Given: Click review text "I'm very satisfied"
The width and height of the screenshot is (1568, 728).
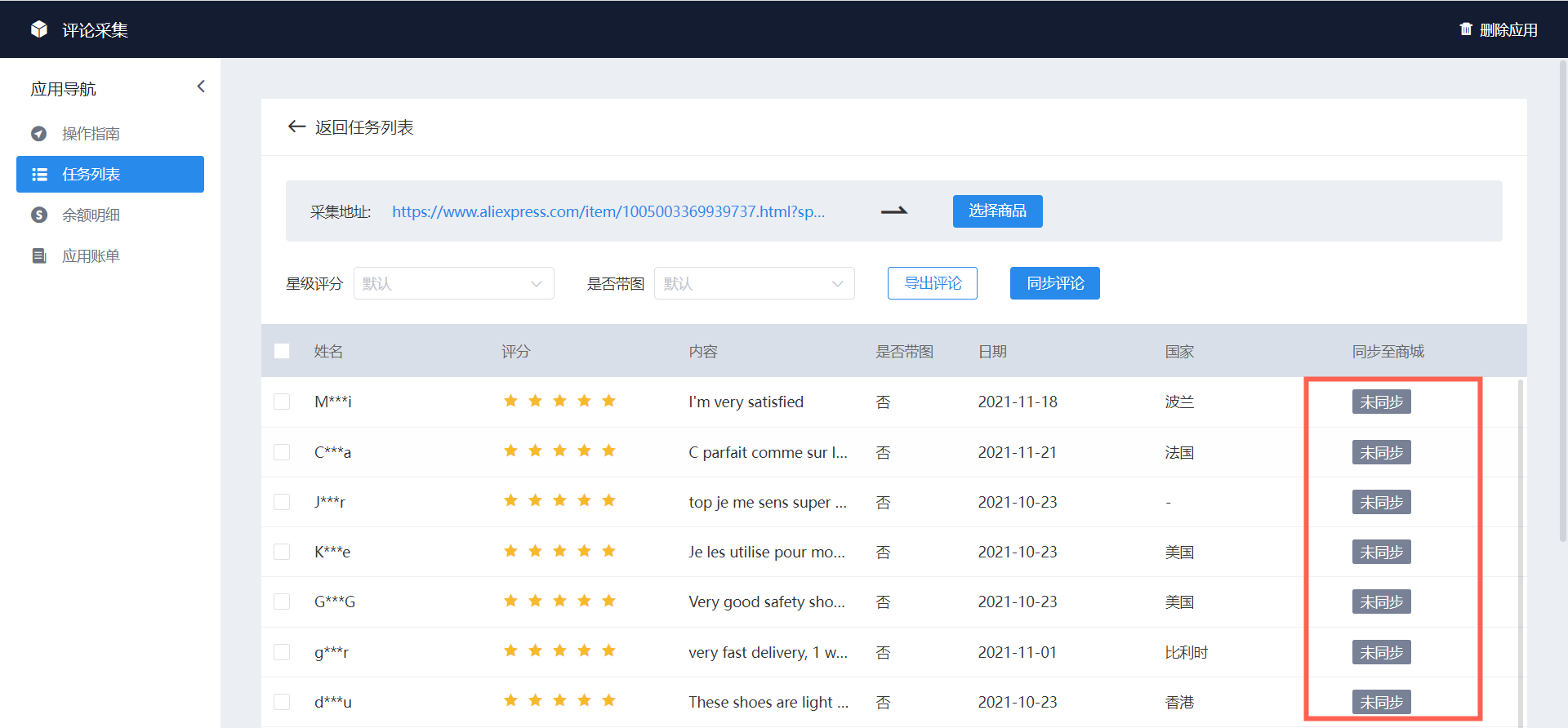Looking at the screenshot, I should tap(746, 402).
